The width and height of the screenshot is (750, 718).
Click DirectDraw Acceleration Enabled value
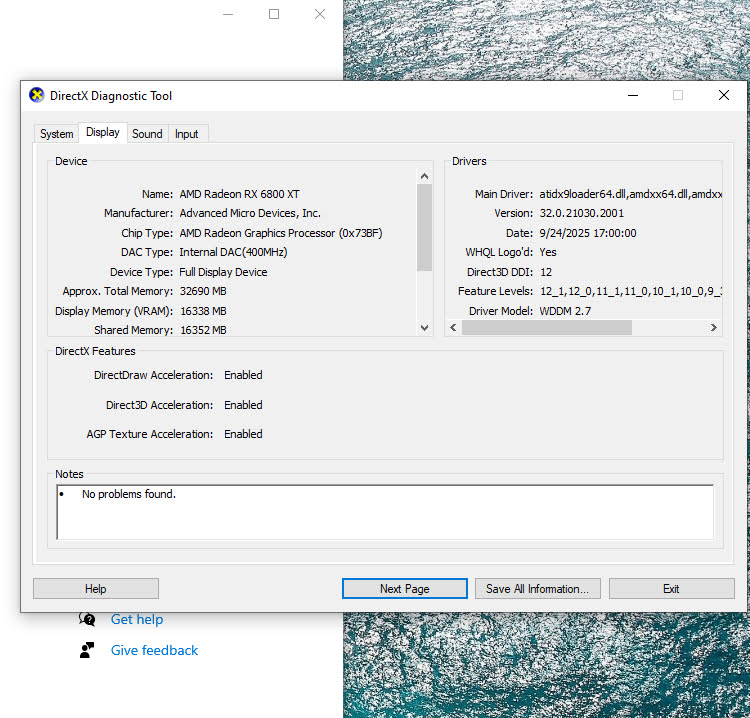coord(243,375)
